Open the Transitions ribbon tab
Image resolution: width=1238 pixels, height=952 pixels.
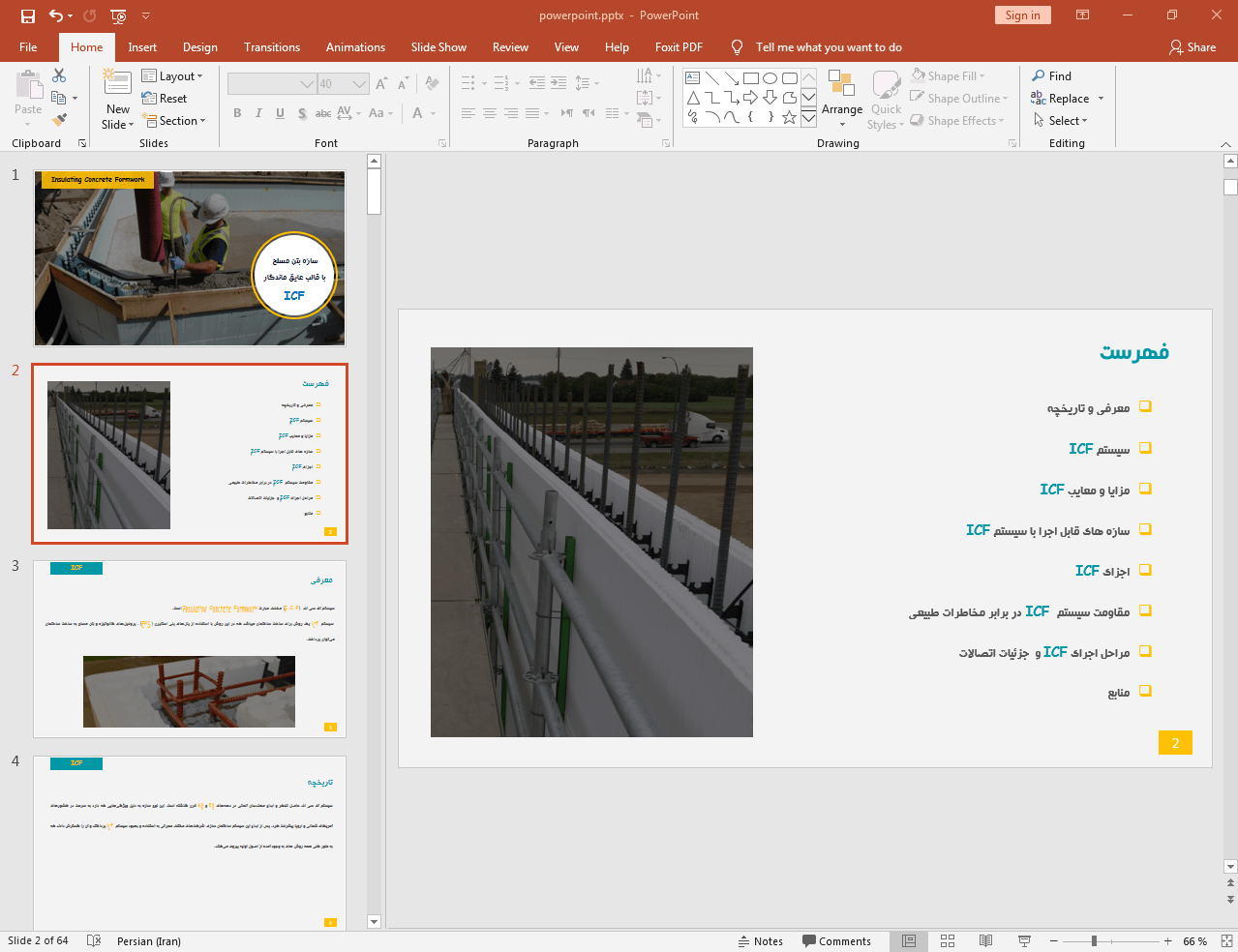271,47
